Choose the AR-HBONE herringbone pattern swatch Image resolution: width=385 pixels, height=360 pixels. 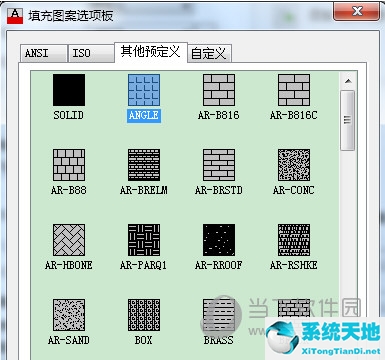(x=69, y=240)
